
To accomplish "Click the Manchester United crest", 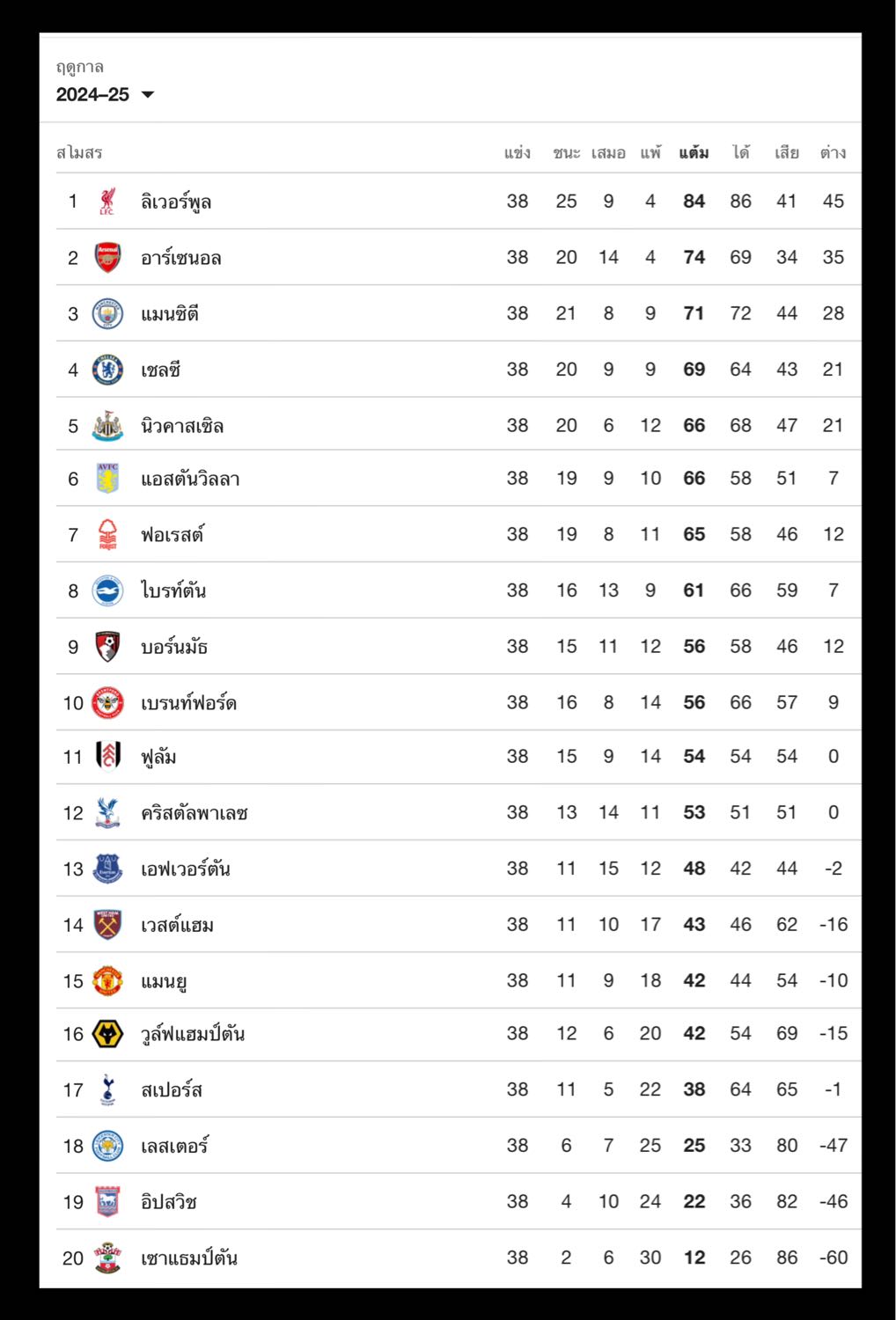I will pos(107,980).
